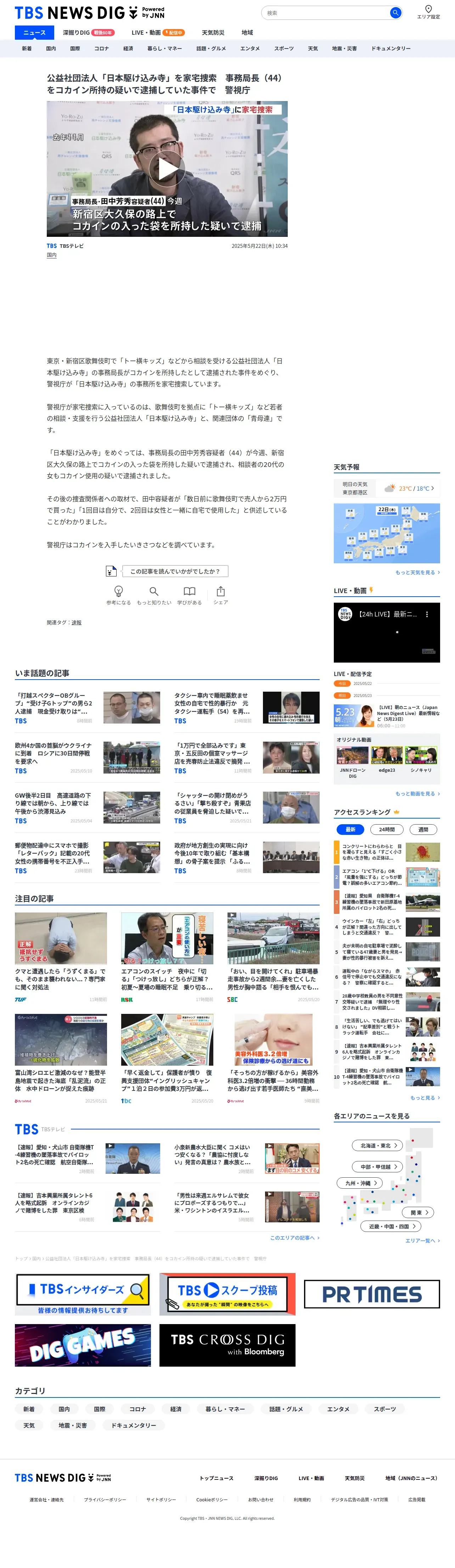This screenshot has width=455, height=1568.
Task: Open the エアコンのスイッチ featured article
Action: point(167,957)
